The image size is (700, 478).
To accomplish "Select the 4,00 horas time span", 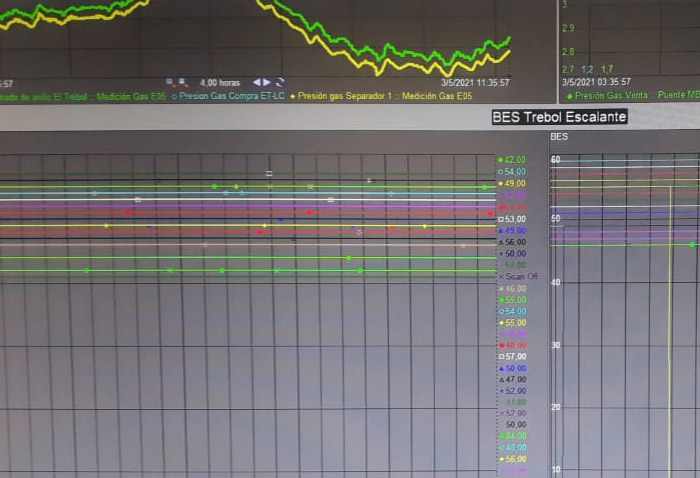I will point(220,83).
